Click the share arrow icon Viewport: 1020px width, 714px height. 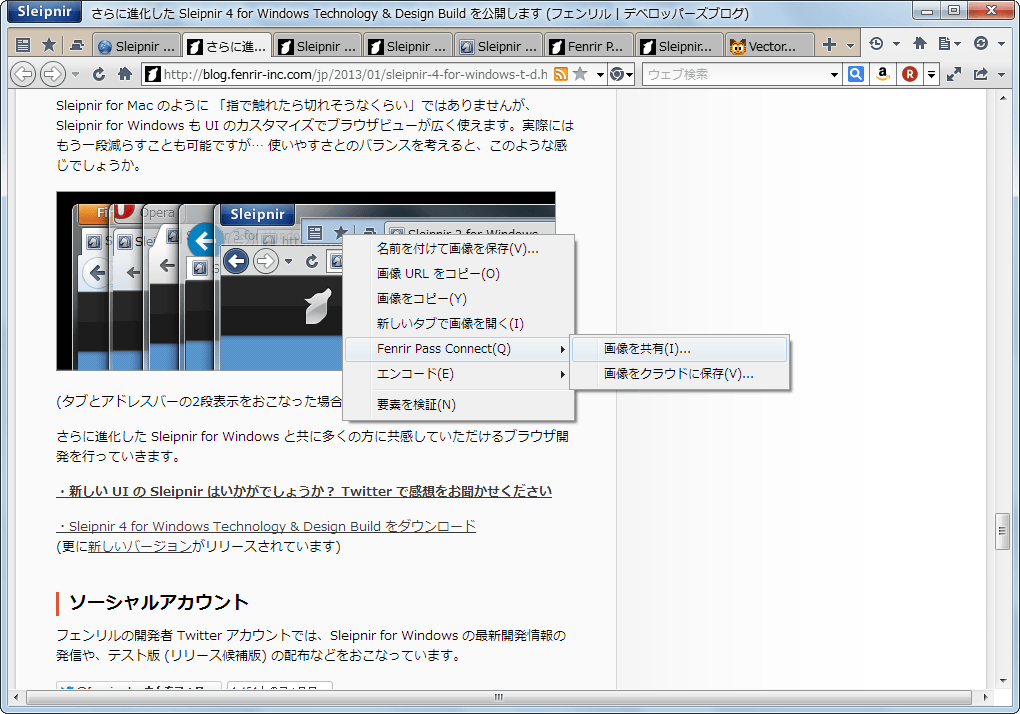coord(981,74)
